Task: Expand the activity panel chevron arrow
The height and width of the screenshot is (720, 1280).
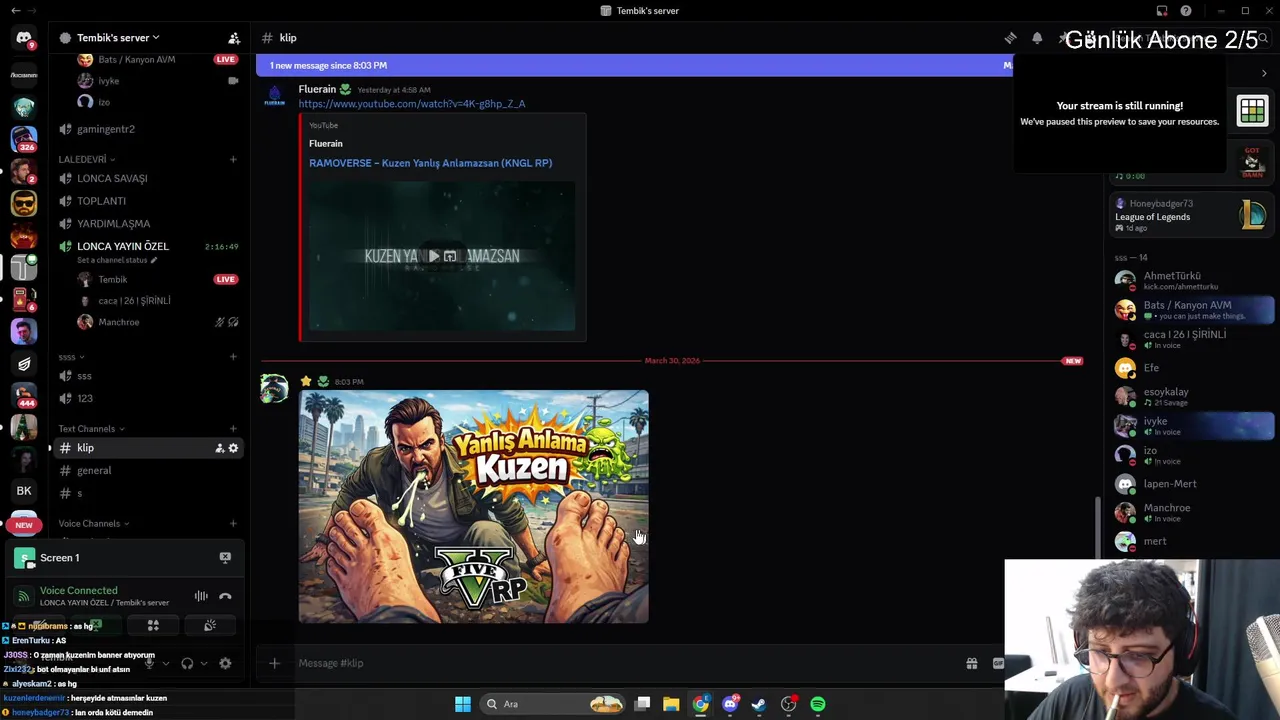Action: pos(1264,73)
